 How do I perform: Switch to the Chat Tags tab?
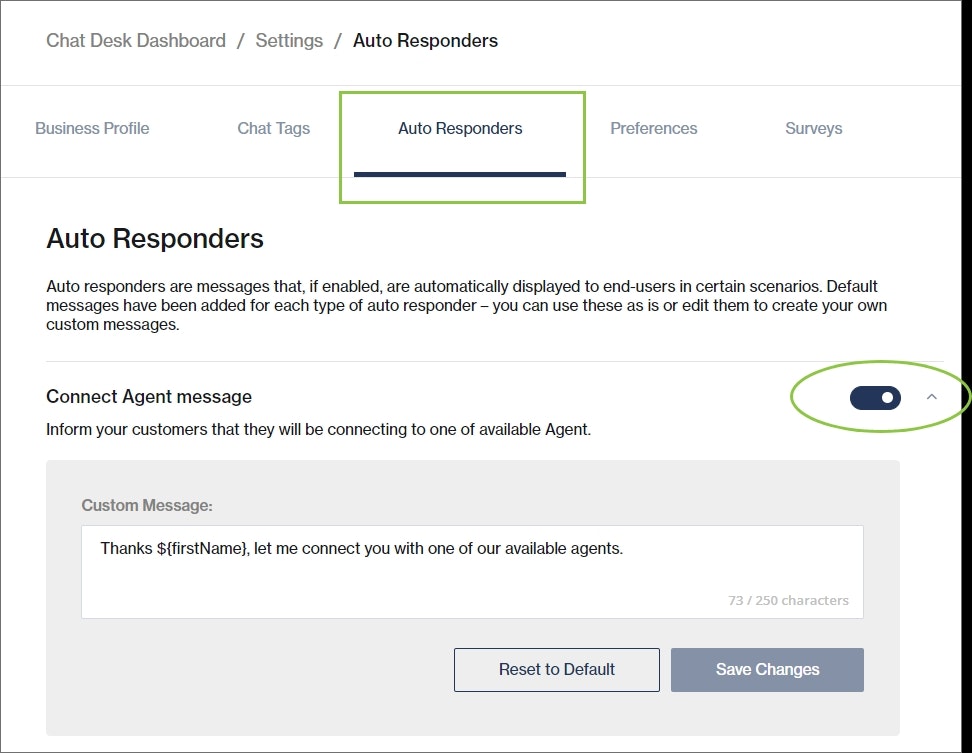tap(273, 128)
